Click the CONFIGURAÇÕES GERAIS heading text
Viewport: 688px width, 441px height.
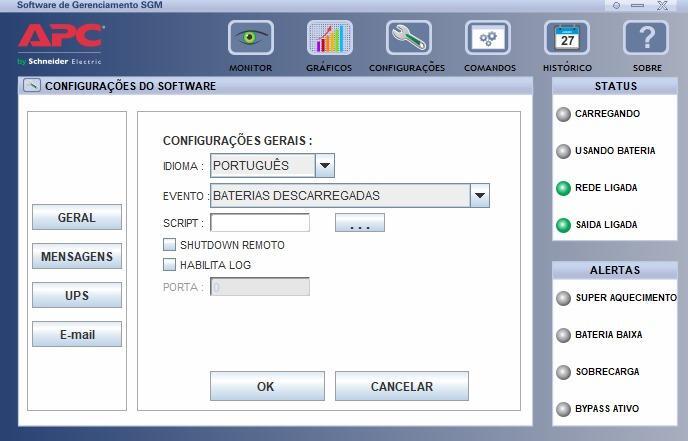(x=237, y=141)
